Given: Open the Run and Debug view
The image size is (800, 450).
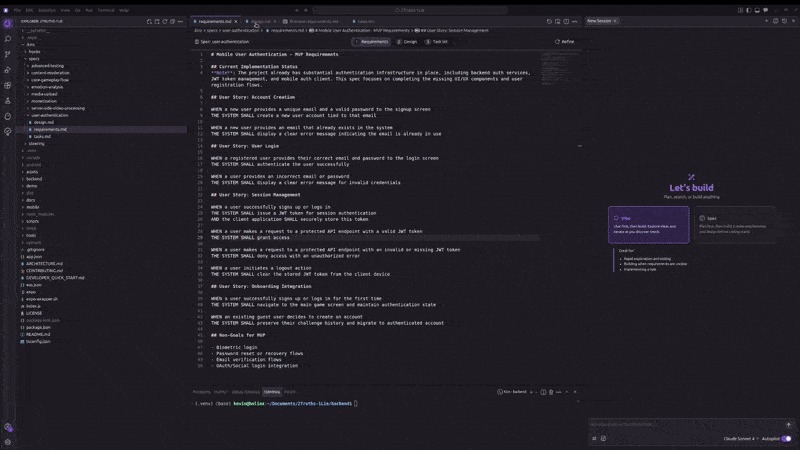Looking at the screenshot, I should click(8, 70).
